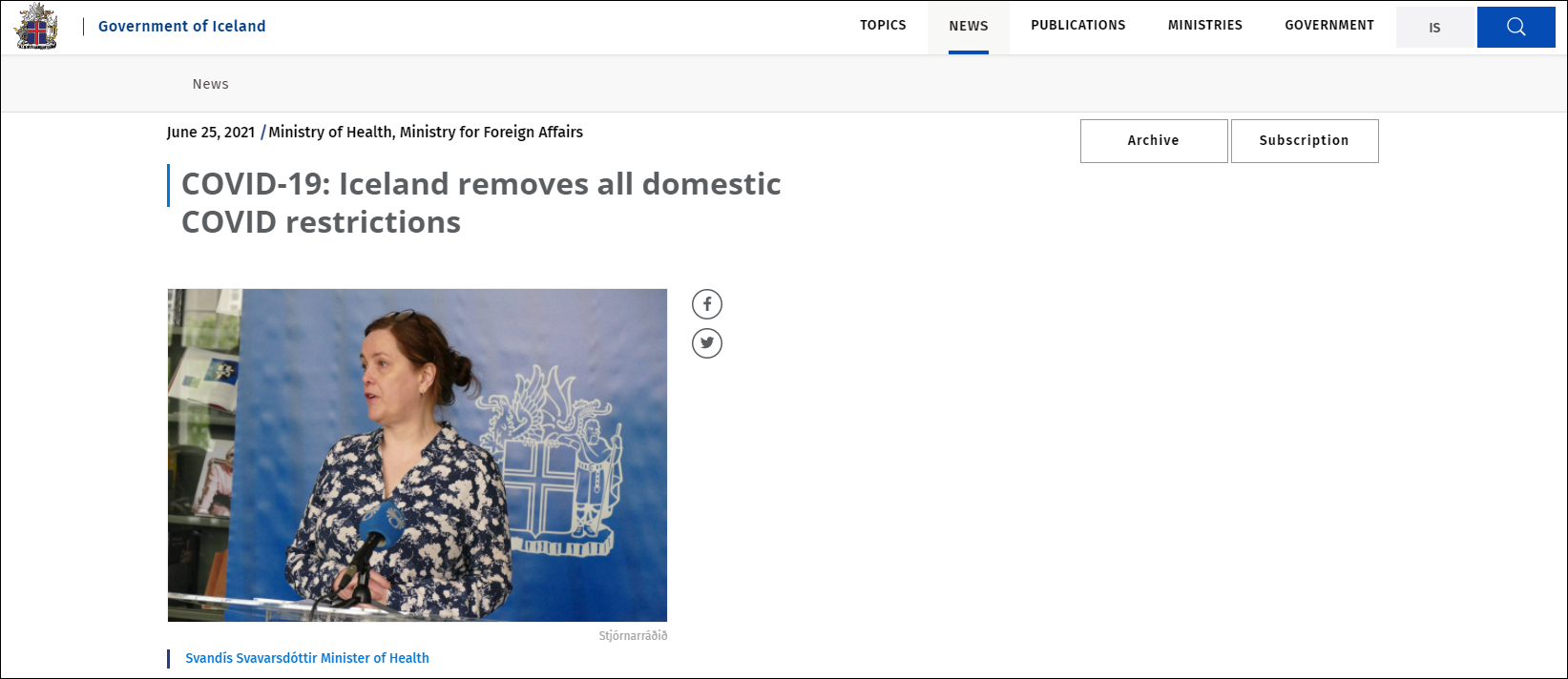Viewport: 1568px width, 679px height.
Task: Click the June 25, 2021 date text
Action: coord(211,132)
